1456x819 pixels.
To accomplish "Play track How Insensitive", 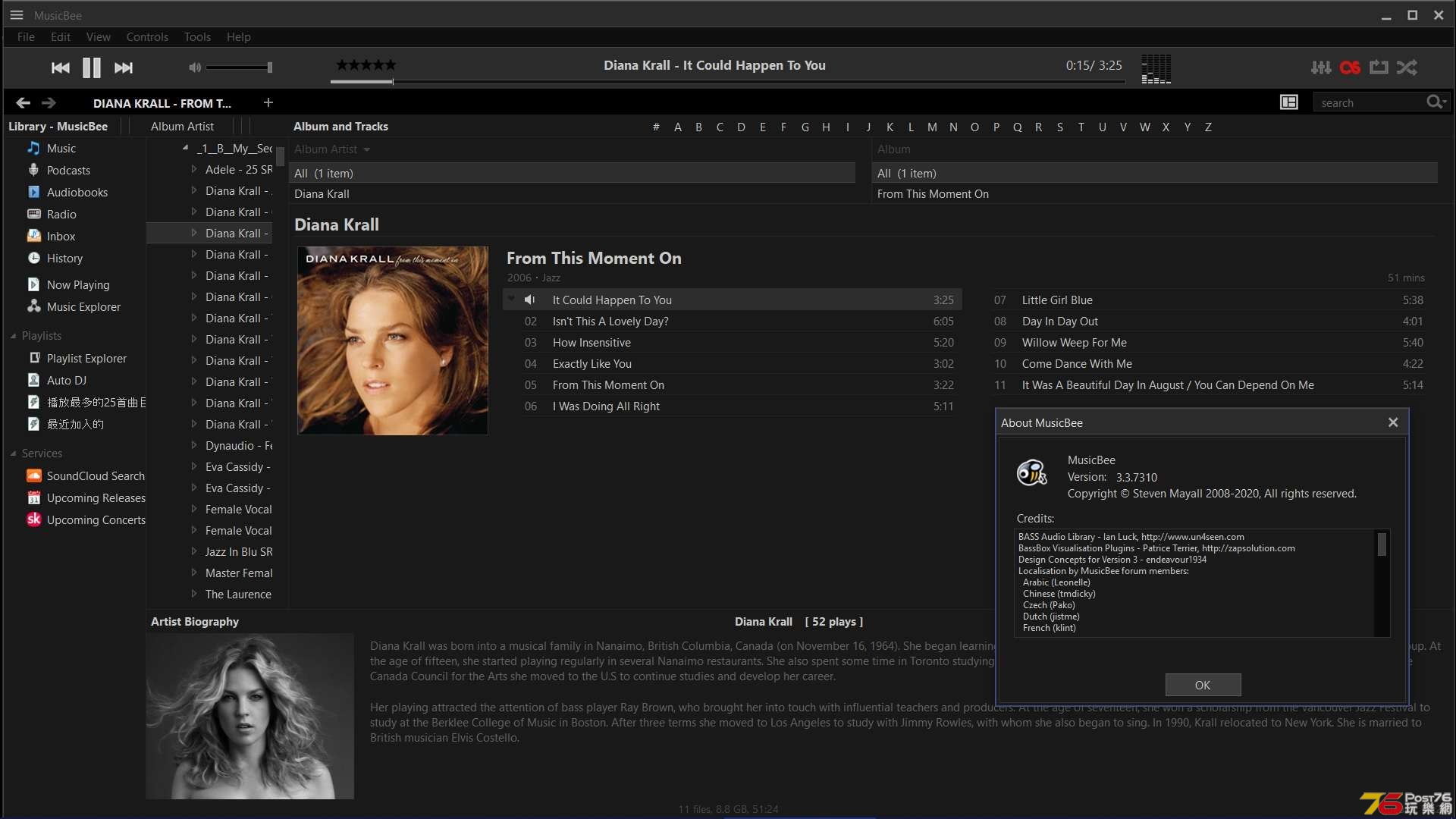I will click(591, 343).
